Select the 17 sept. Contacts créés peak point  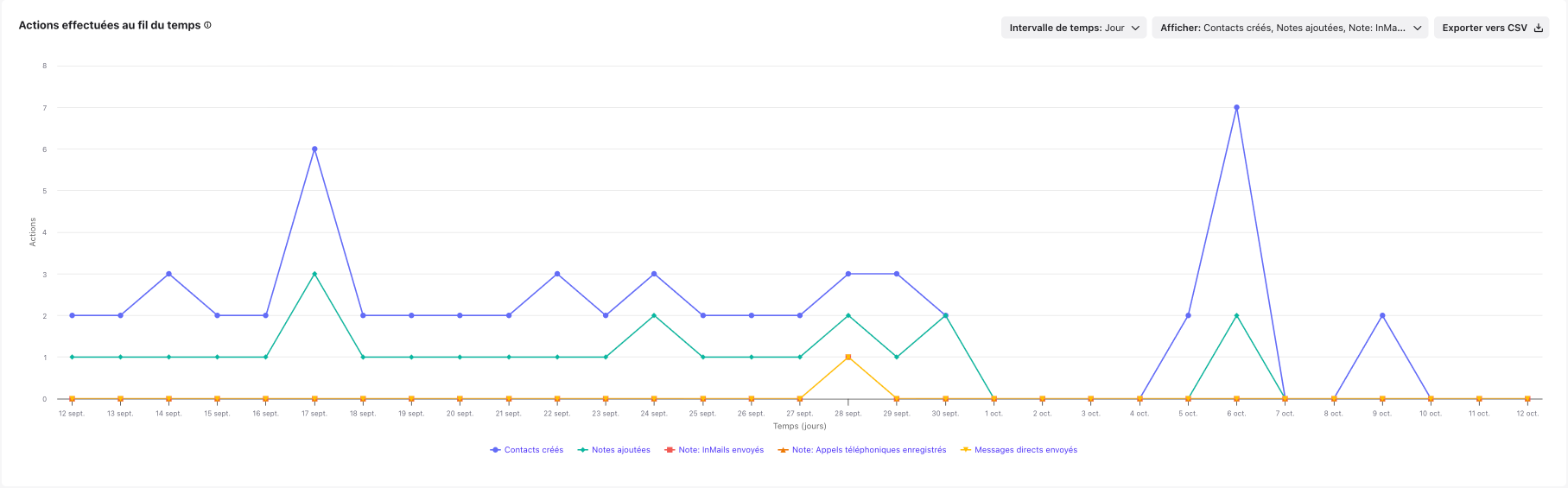click(314, 149)
